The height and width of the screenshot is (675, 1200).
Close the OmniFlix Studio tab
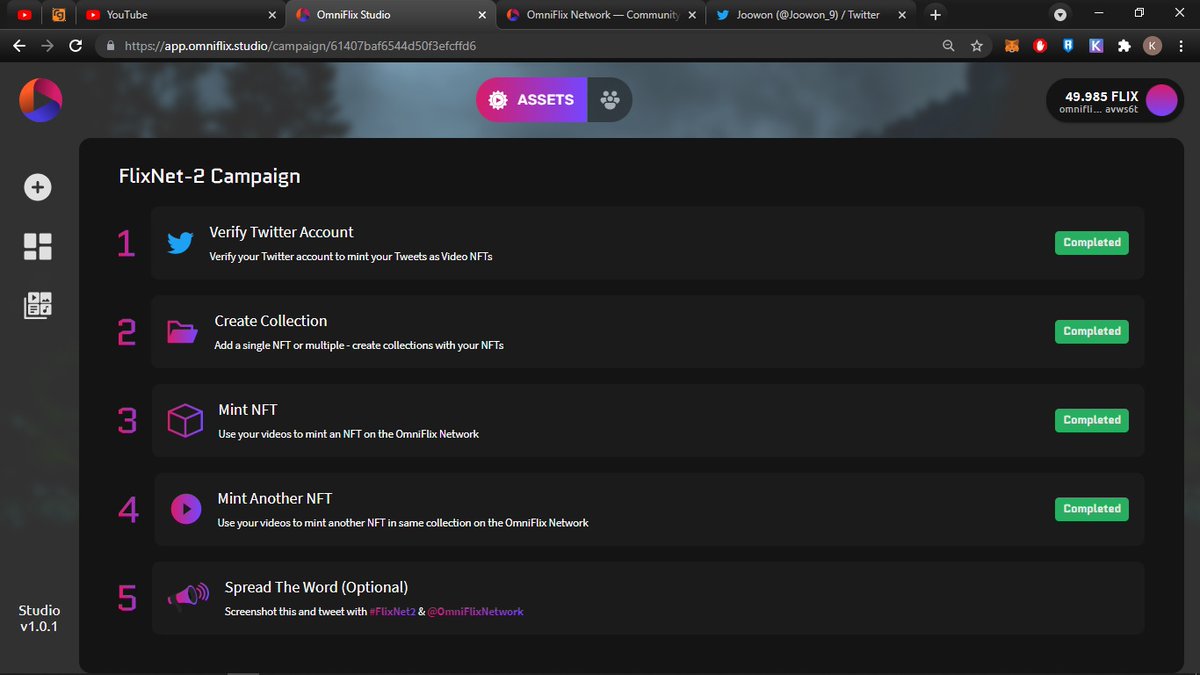[x=483, y=15]
